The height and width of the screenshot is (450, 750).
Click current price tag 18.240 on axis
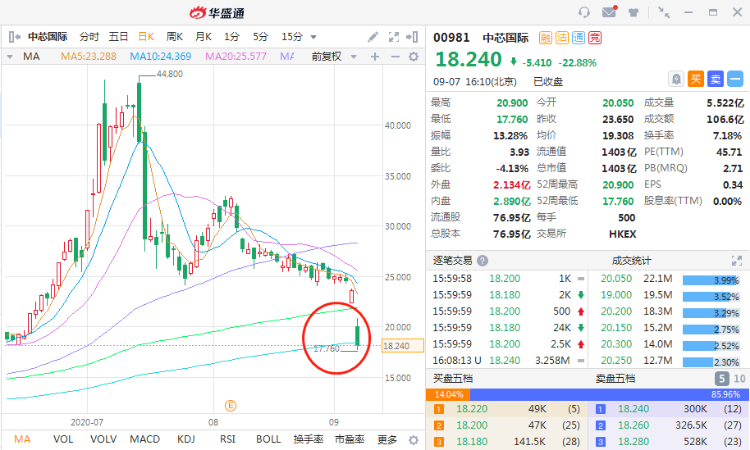(403, 346)
